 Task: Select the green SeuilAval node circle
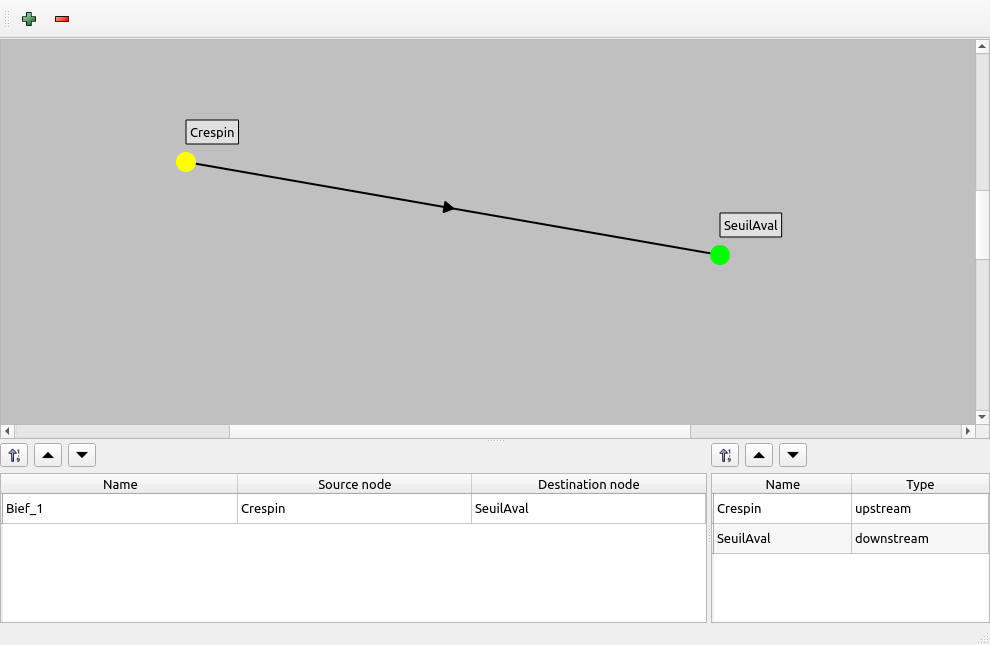[720, 255]
